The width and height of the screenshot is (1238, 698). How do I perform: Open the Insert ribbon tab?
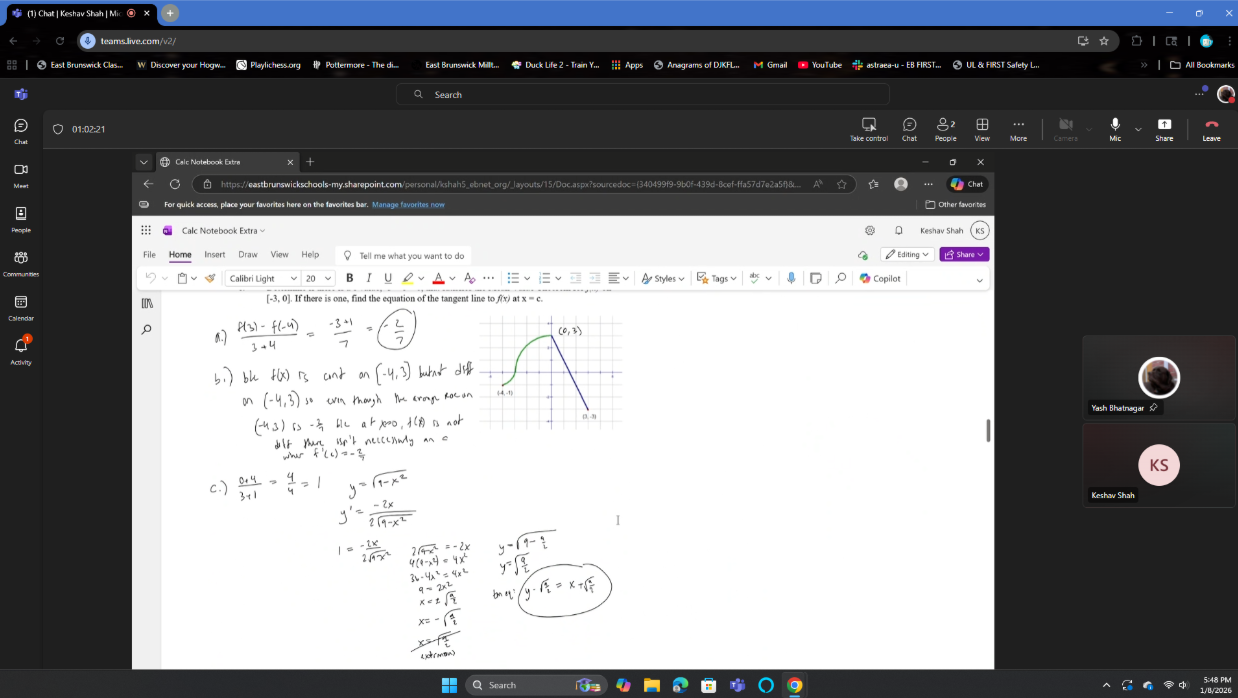[214, 254]
